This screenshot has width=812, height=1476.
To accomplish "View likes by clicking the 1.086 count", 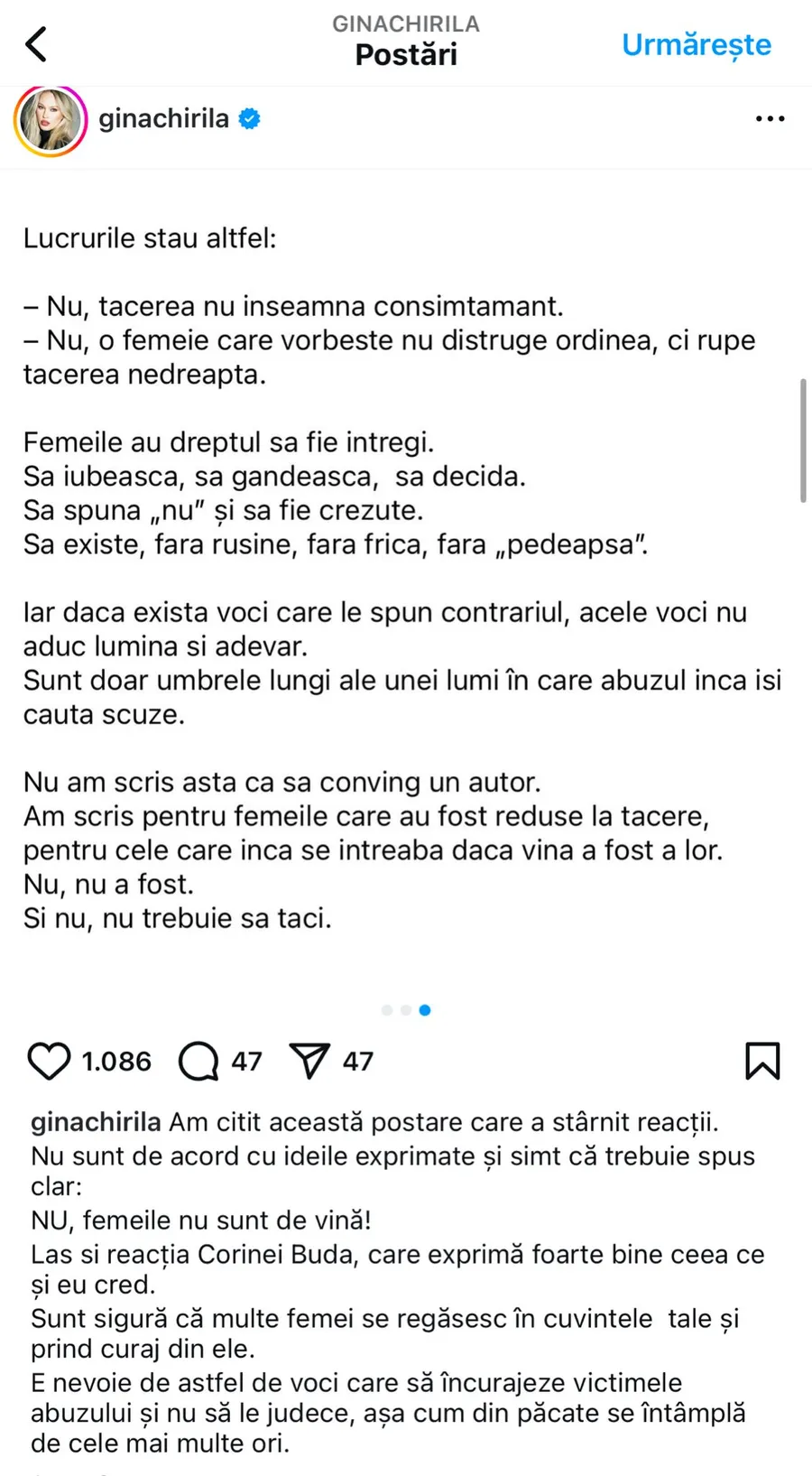I will [x=115, y=1062].
